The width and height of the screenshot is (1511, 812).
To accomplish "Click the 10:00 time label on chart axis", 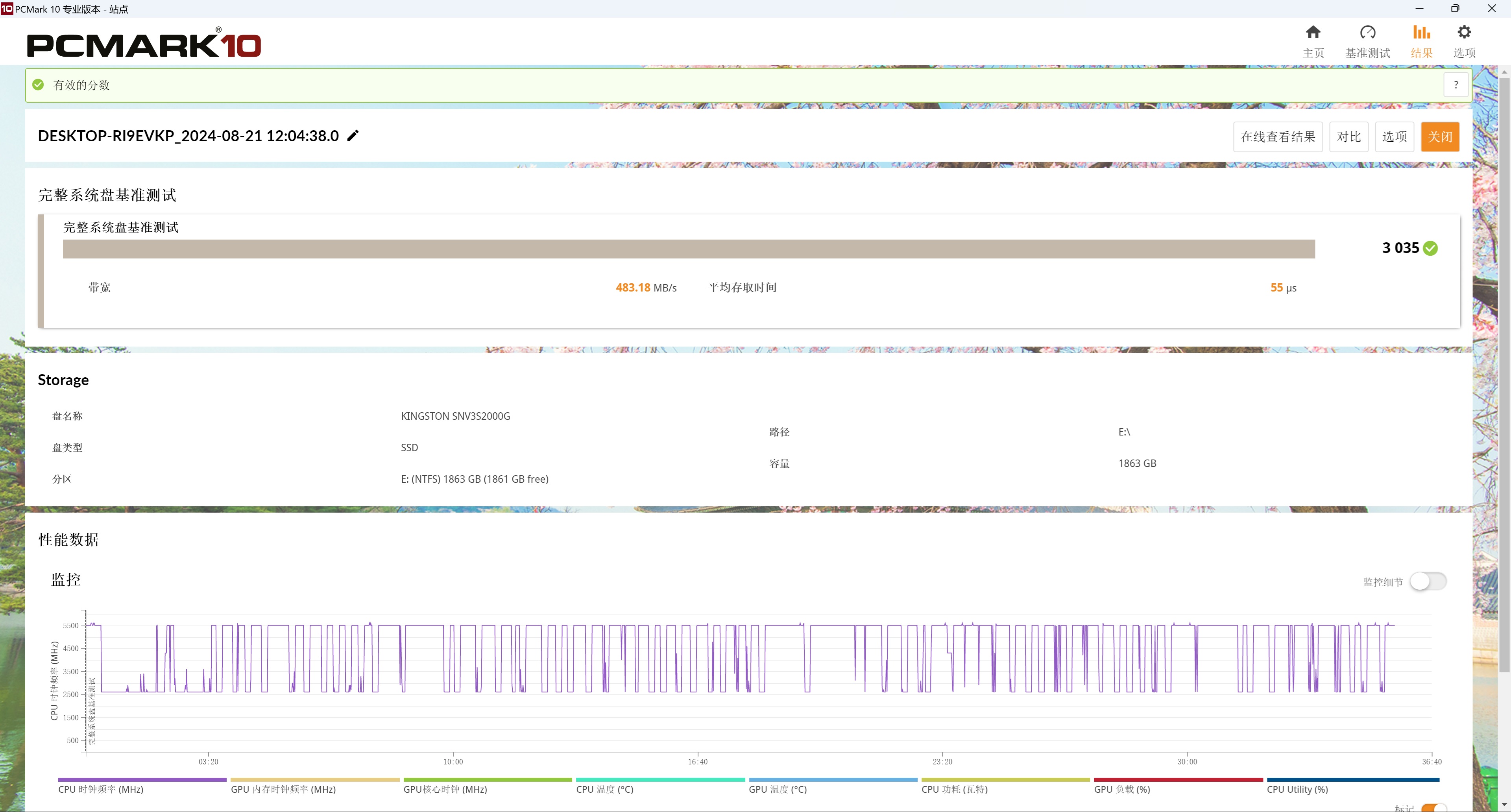I will pyautogui.click(x=453, y=762).
